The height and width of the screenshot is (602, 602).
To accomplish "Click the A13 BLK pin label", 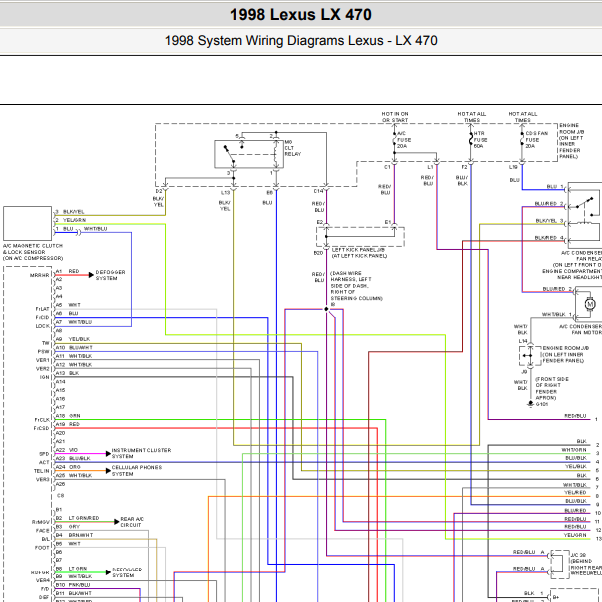I will 67,373.
